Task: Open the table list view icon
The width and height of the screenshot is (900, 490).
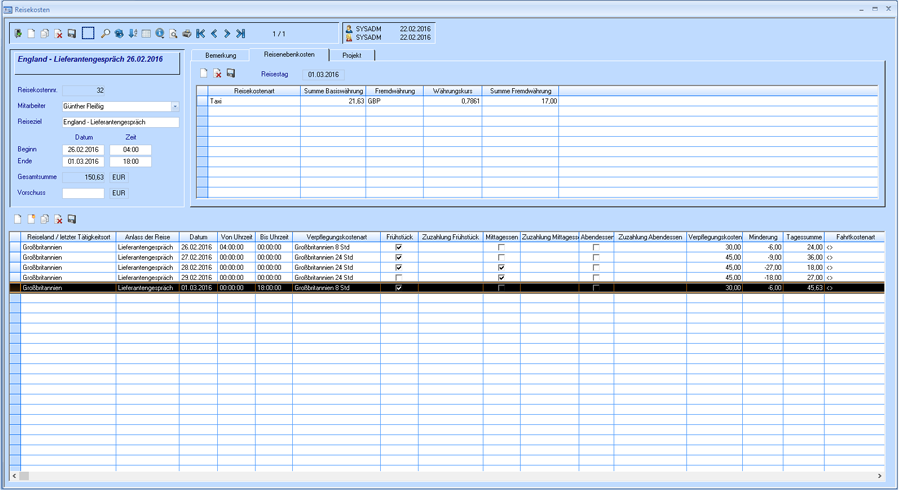Action: pyautogui.click(x=146, y=34)
